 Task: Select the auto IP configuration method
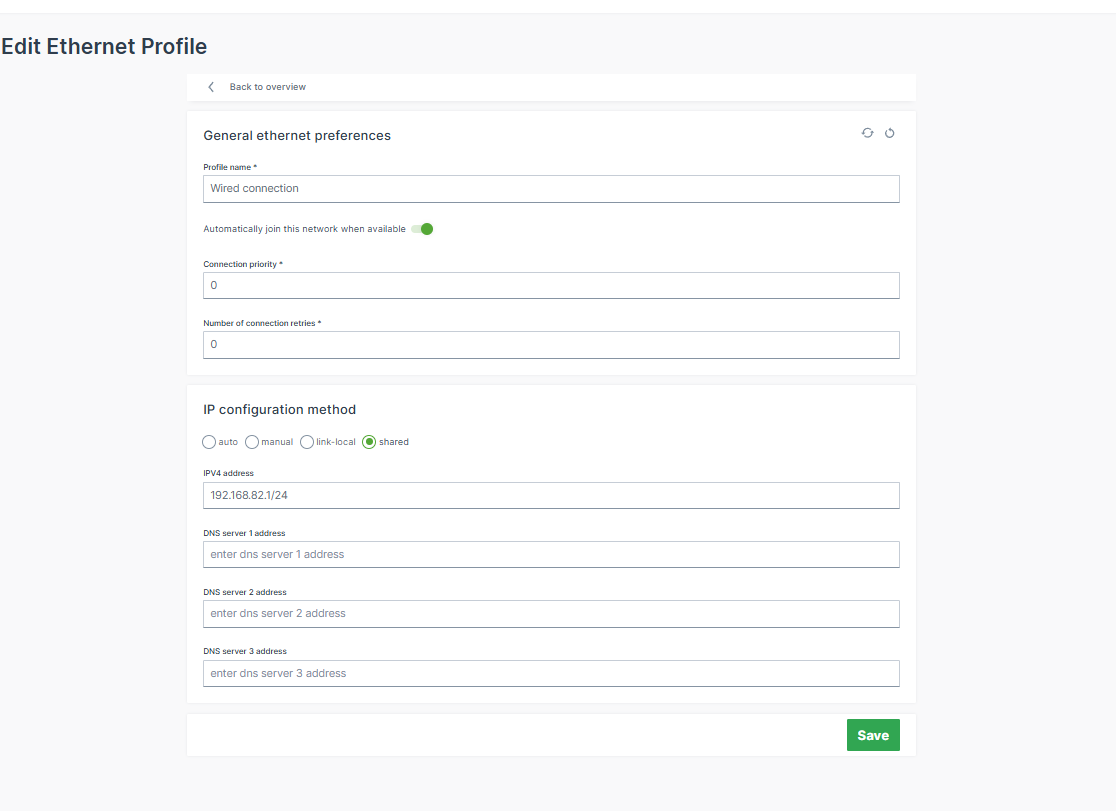pyautogui.click(x=209, y=441)
